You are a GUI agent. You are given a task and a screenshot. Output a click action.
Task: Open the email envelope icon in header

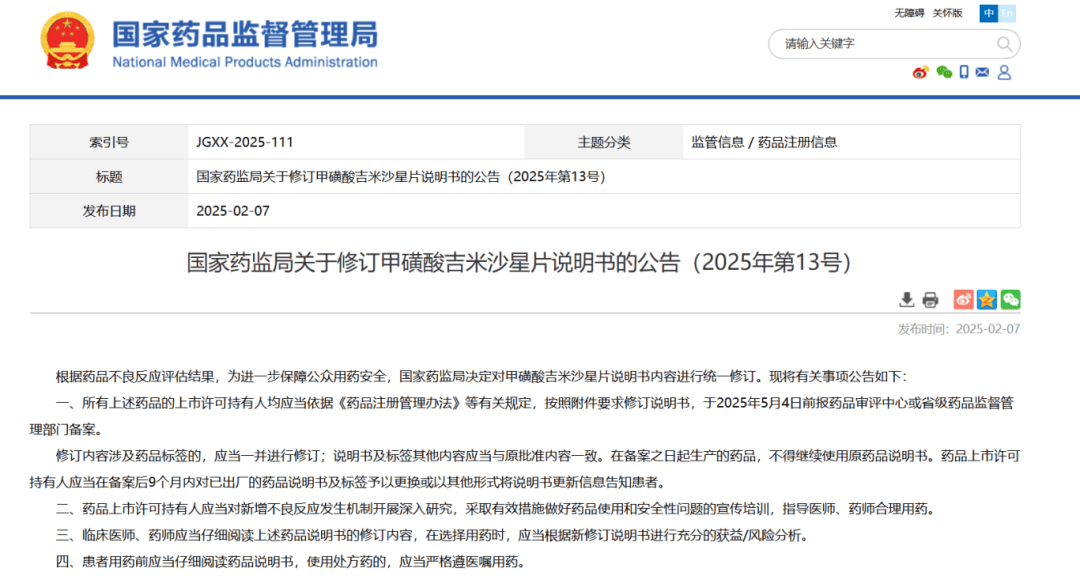pos(982,72)
